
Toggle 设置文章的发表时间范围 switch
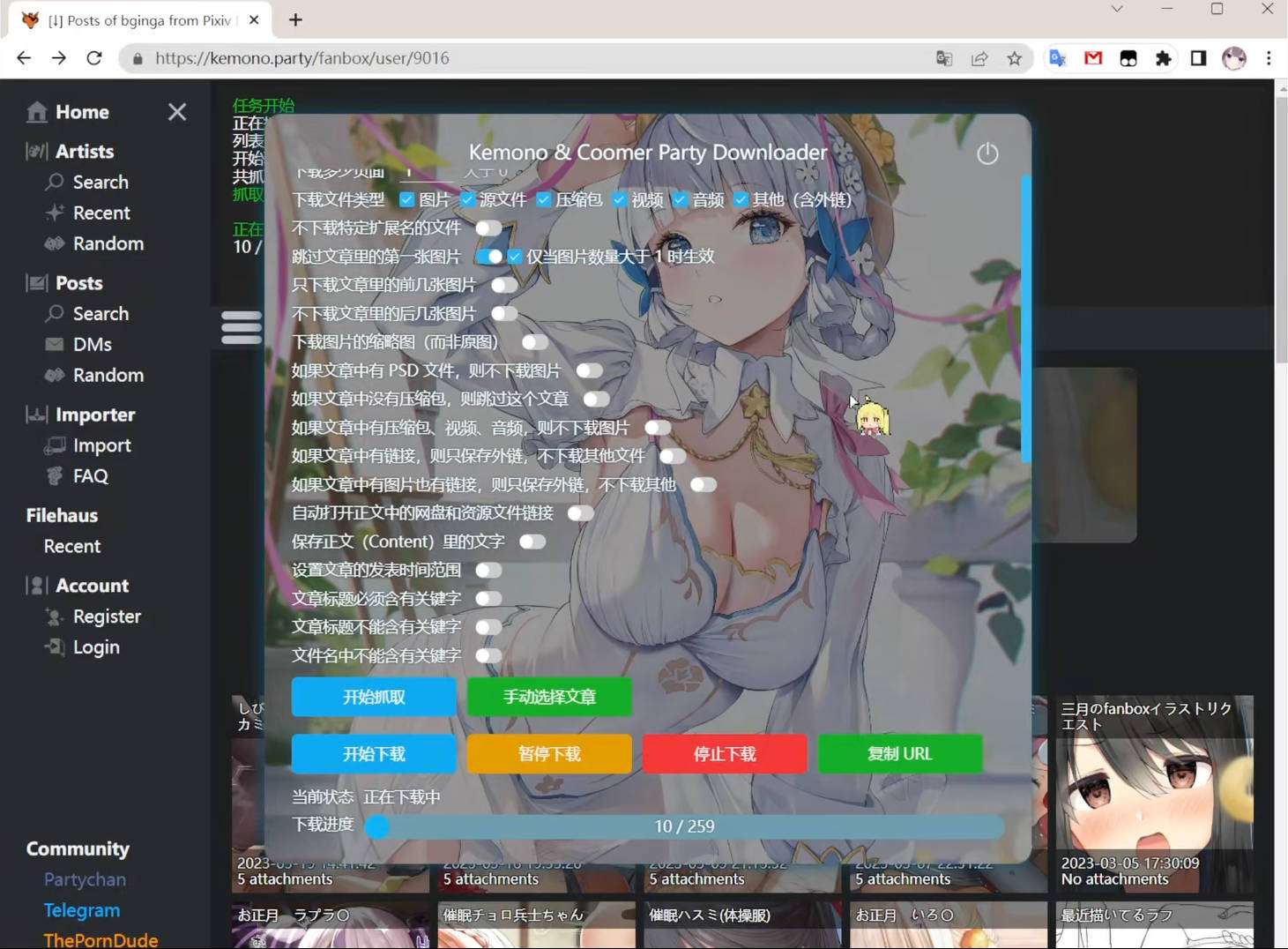tap(488, 571)
